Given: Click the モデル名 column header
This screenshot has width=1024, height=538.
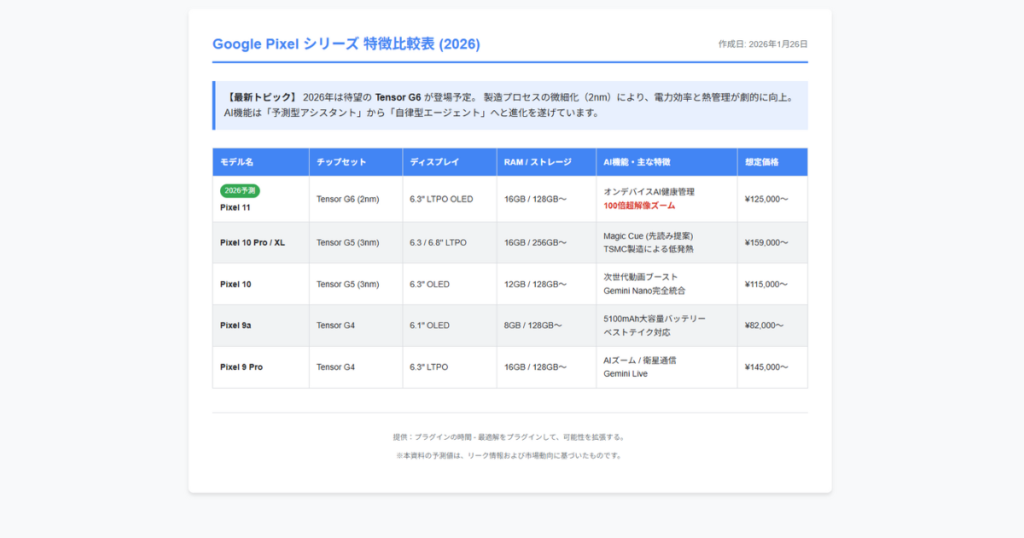Looking at the screenshot, I should coord(237,161).
